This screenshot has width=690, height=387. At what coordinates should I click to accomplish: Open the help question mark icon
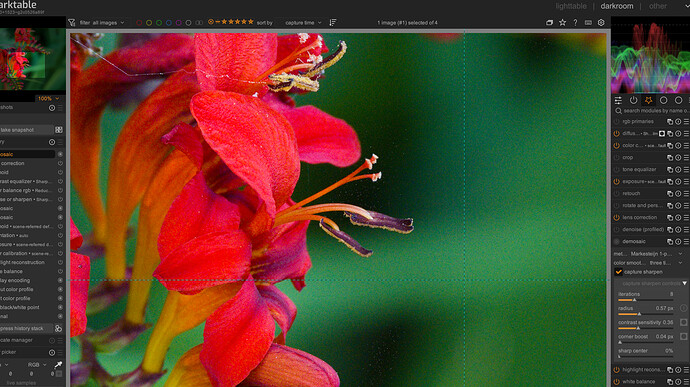575,22
